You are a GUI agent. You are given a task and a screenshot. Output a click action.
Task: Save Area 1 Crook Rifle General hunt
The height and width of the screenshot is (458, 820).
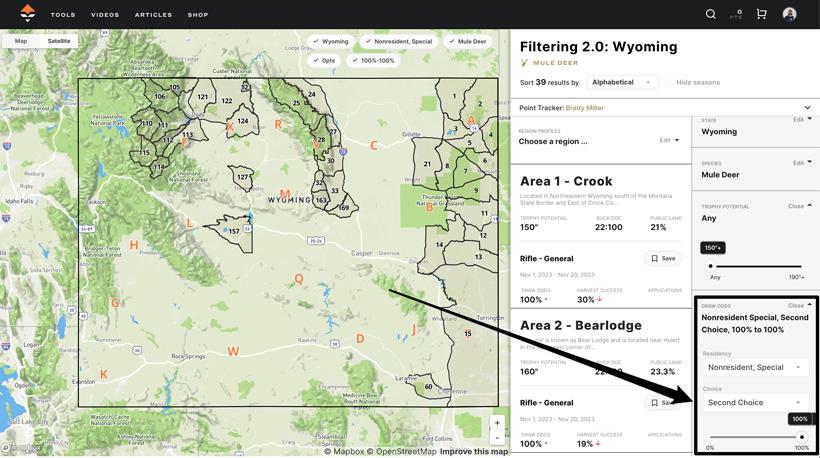[x=663, y=258]
